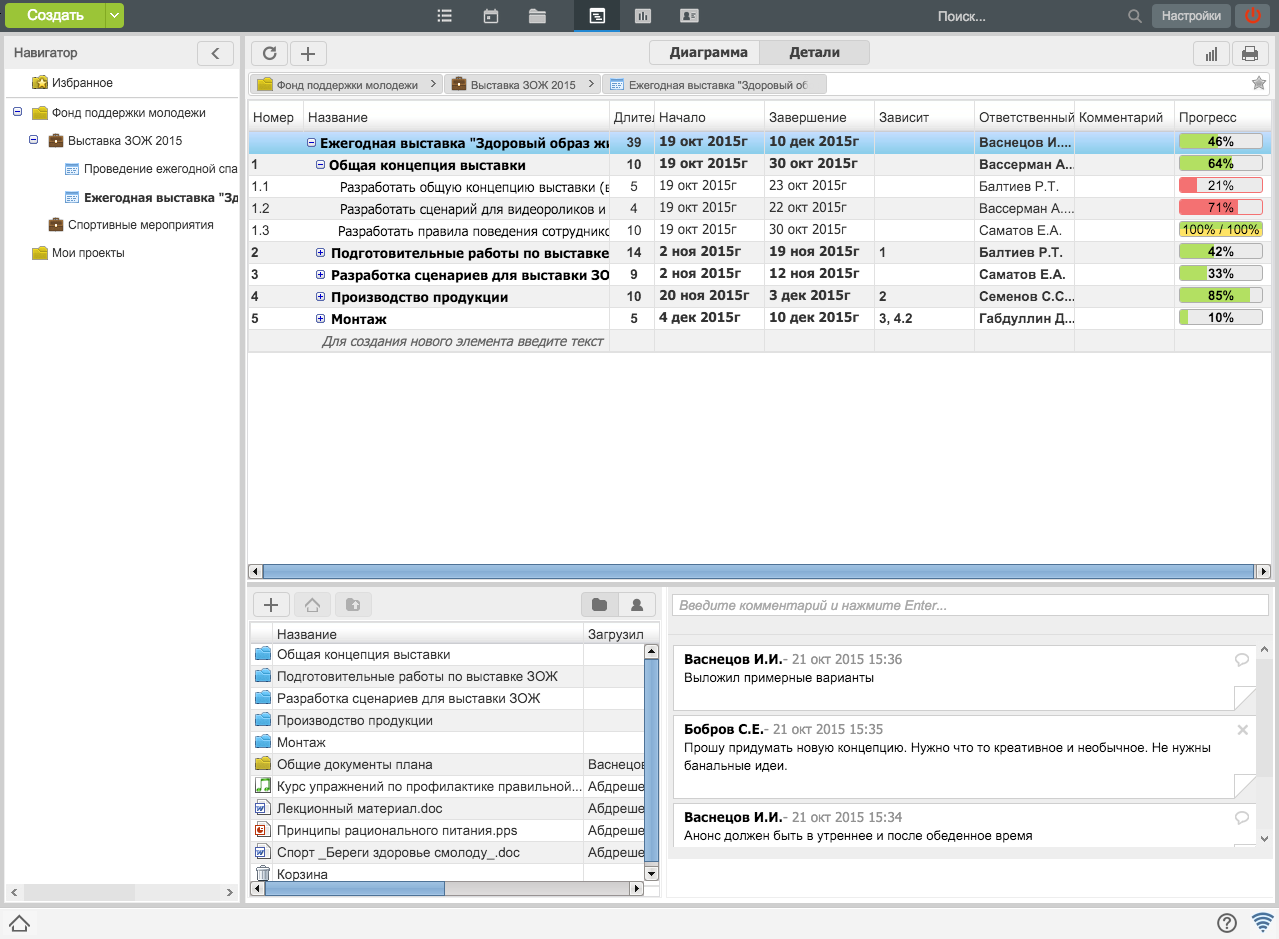Toggle favorite star in breadcrumb bar
This screenshot has height=939, width=1279.
[x=1259, y=84]
